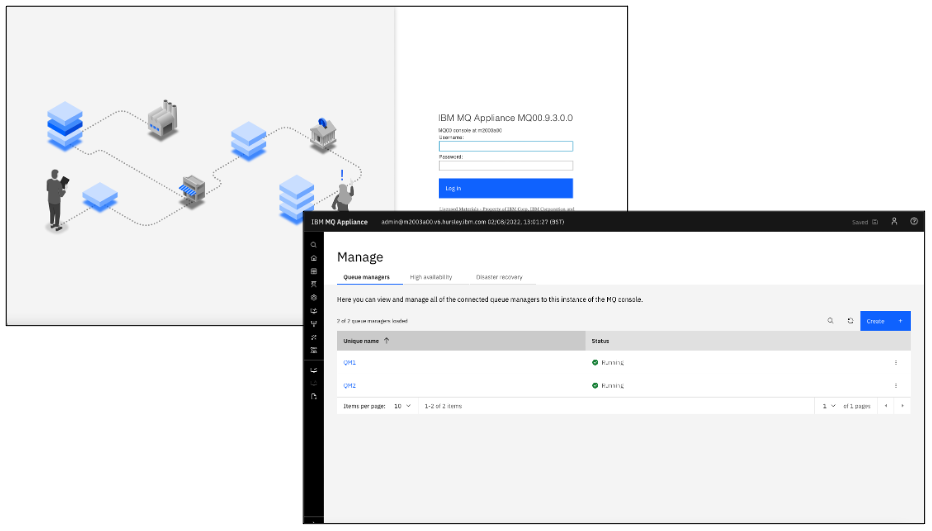932x531 pixels.
Task: Go to the previous page of results
Action: 886,406
